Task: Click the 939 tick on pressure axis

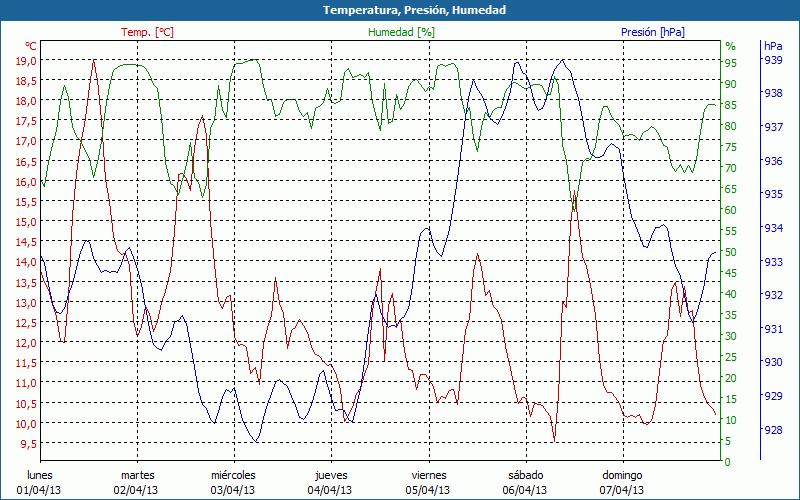Action: point(773,60)
